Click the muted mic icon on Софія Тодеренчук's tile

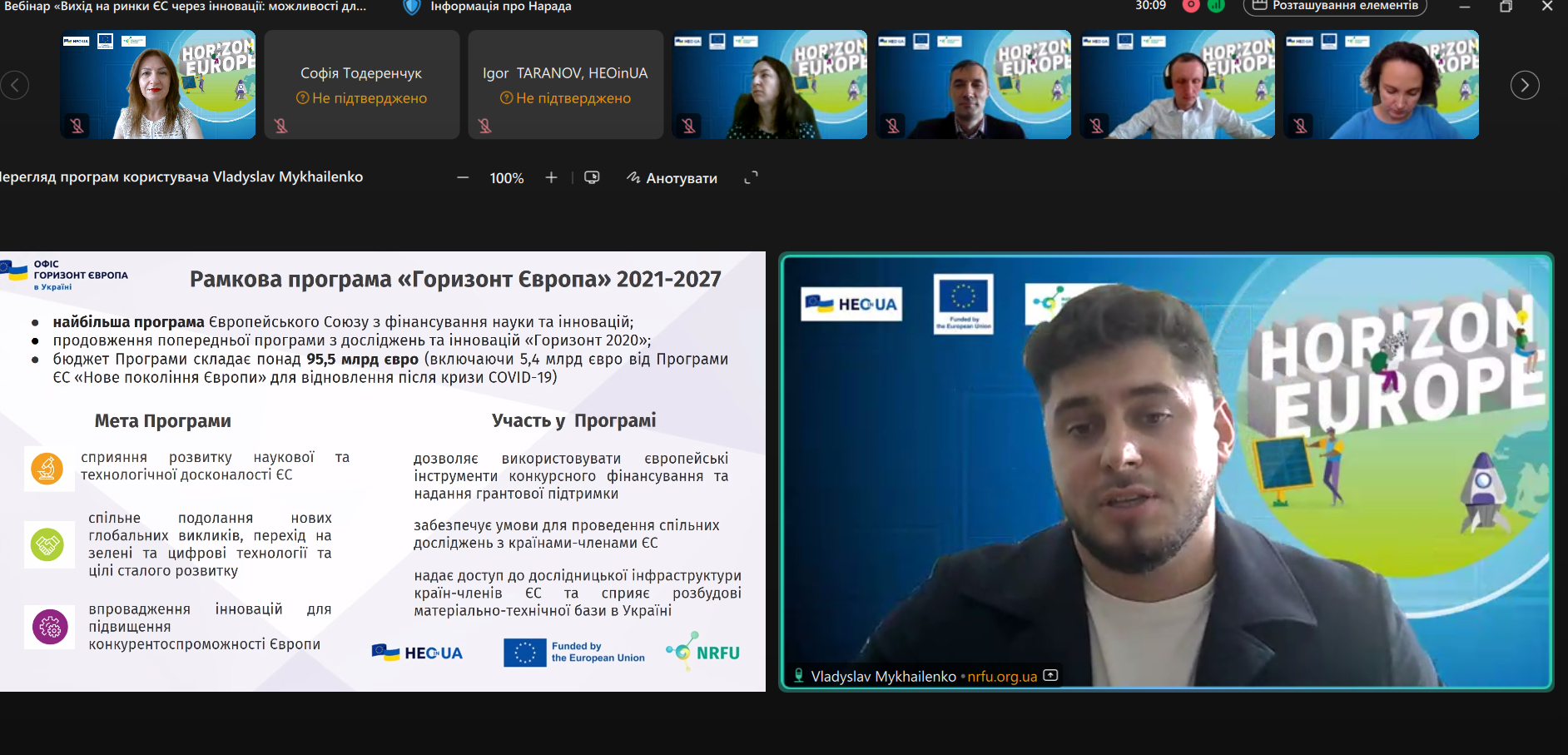coord(280,126)
